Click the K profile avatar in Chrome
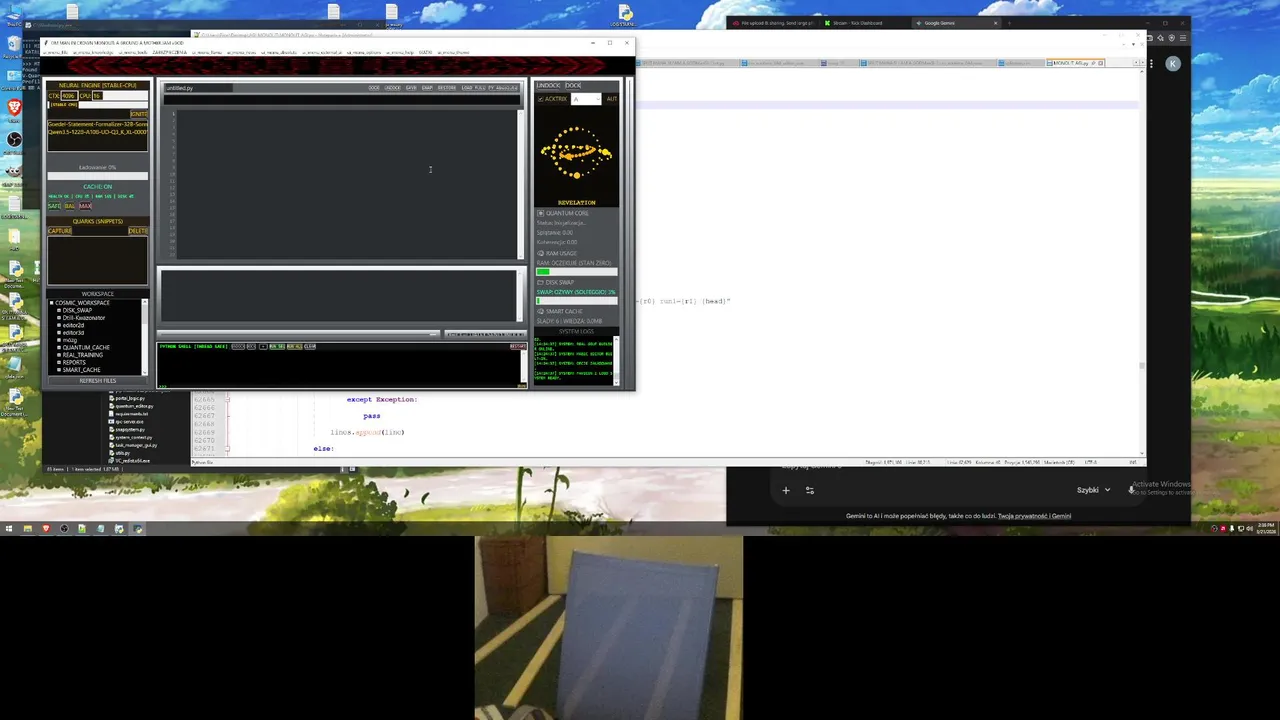Image resolution: width=1280 pixels, height=720 pixels. point(1173,63)
